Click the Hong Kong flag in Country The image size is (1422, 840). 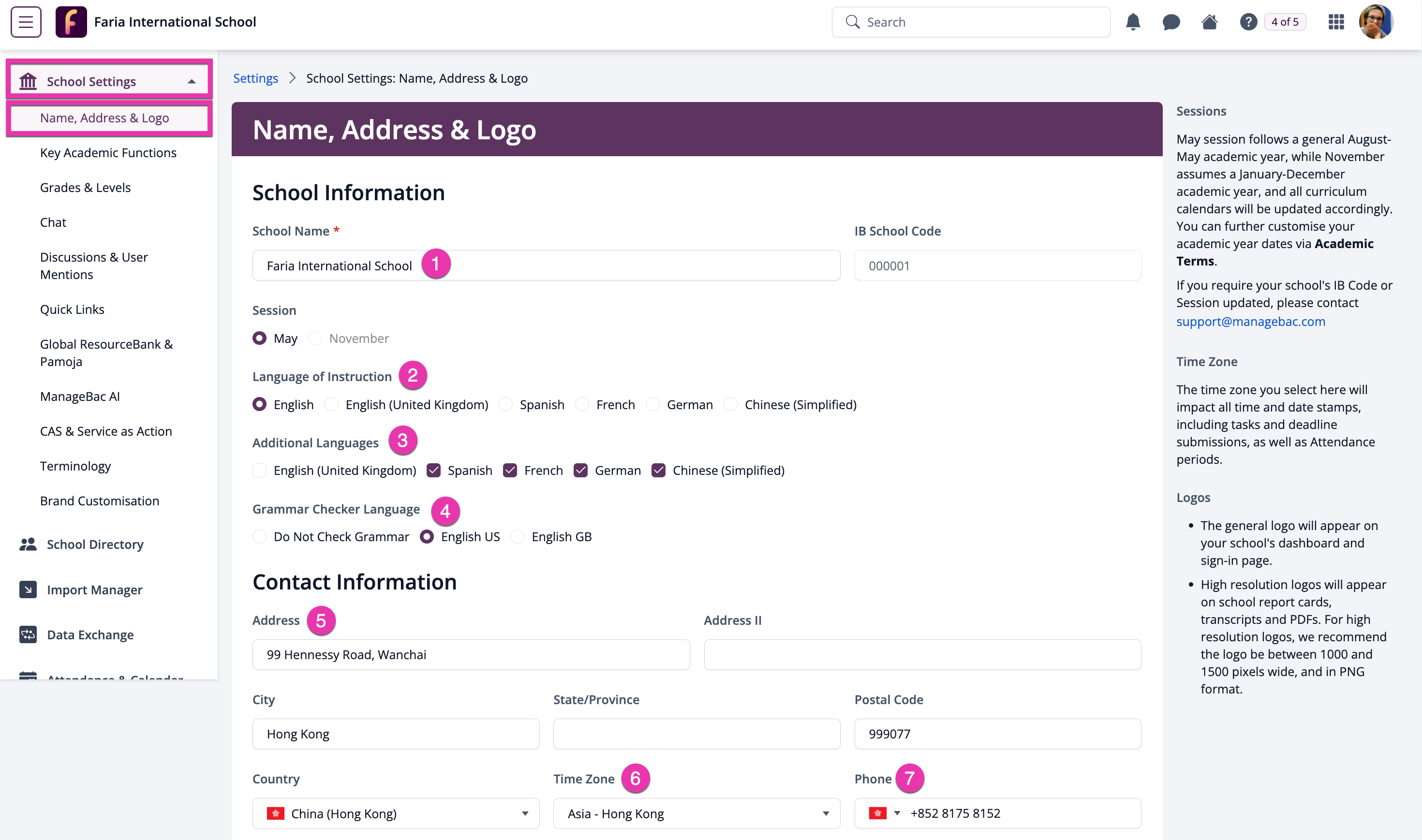pyautogui.click(x=276, y=813)
